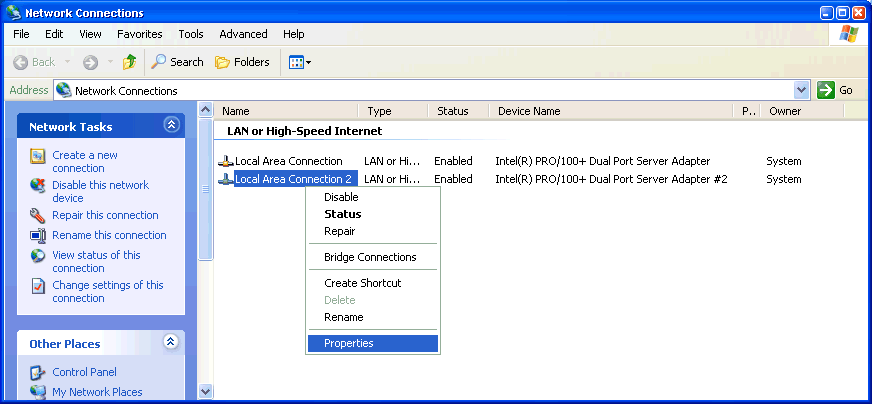Click the View status of this connection icon
This screenshot has height=404, width=872.
tap(37, 256)
